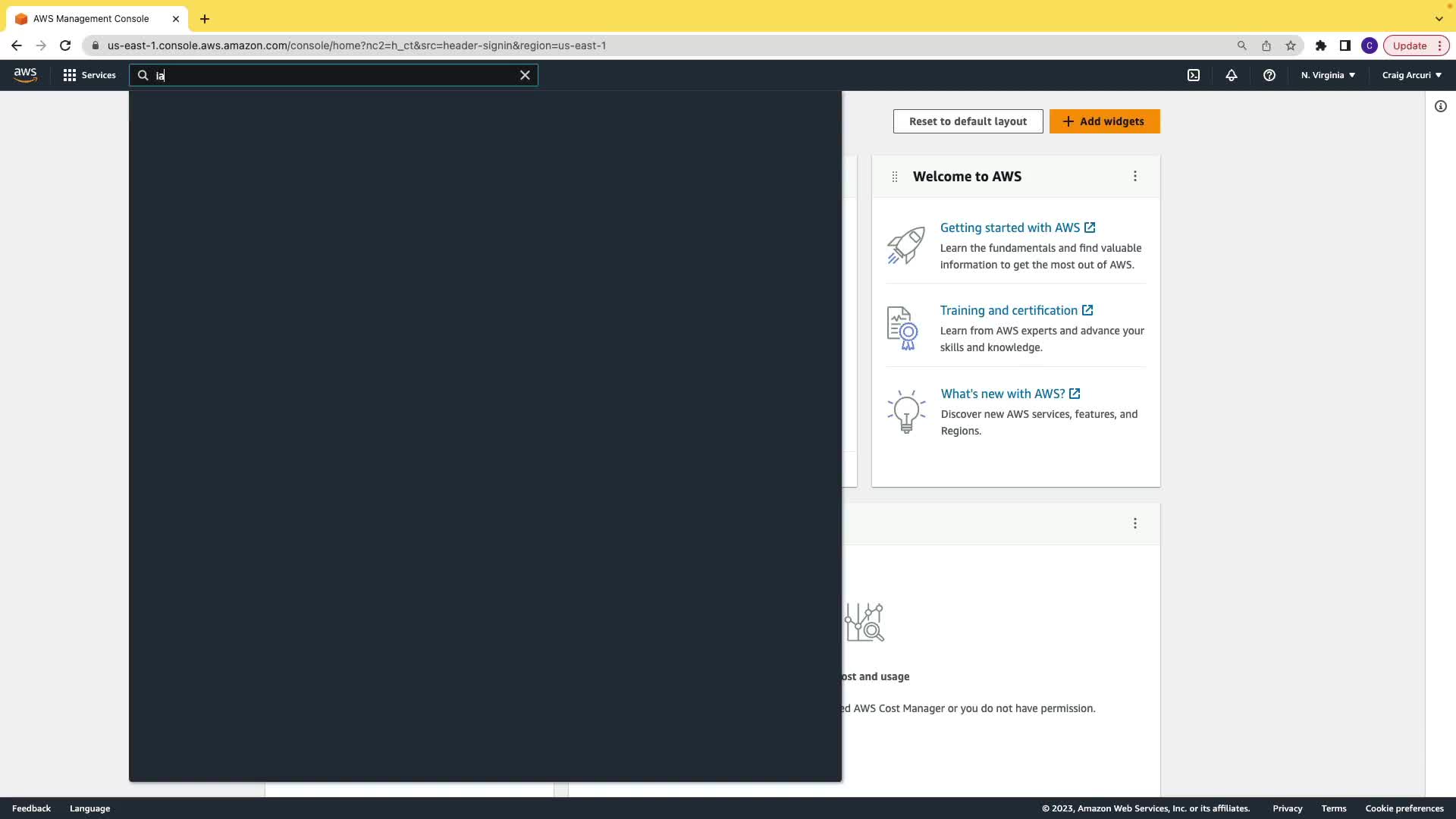Open the help question mark icon
The image size is (1456, 819).
point(1269,75)
